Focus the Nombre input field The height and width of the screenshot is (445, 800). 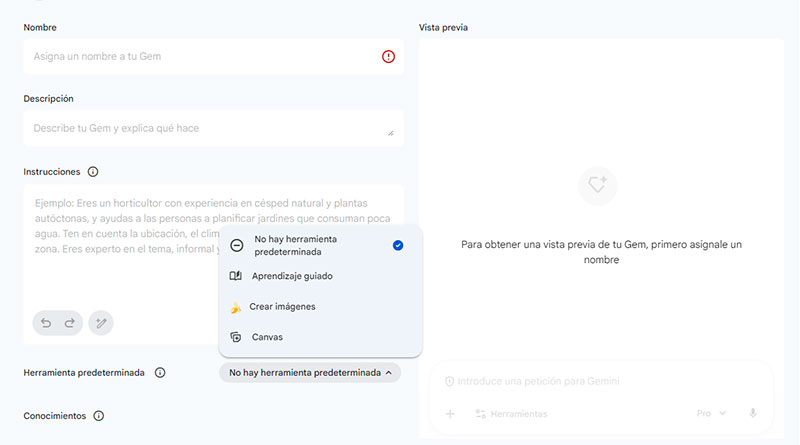click(x=200, y=57)
